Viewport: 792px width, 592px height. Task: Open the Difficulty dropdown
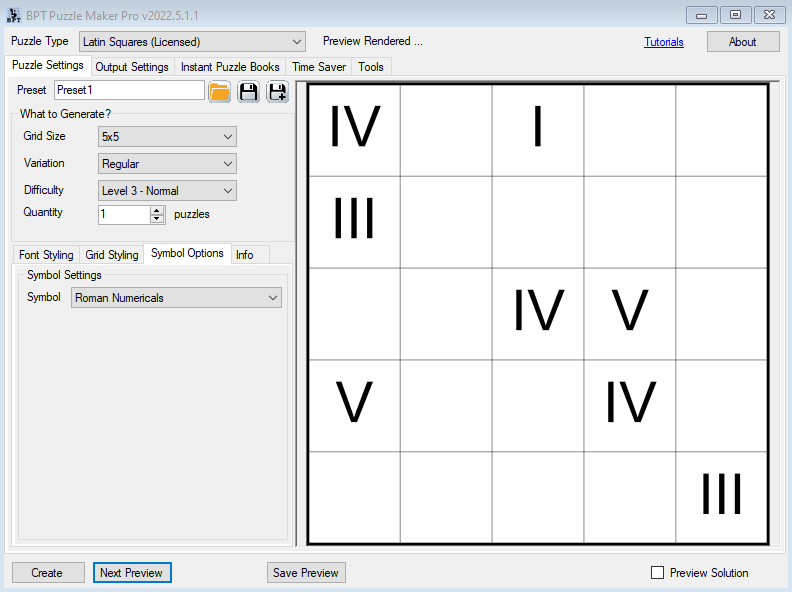(x=167, y=191)
